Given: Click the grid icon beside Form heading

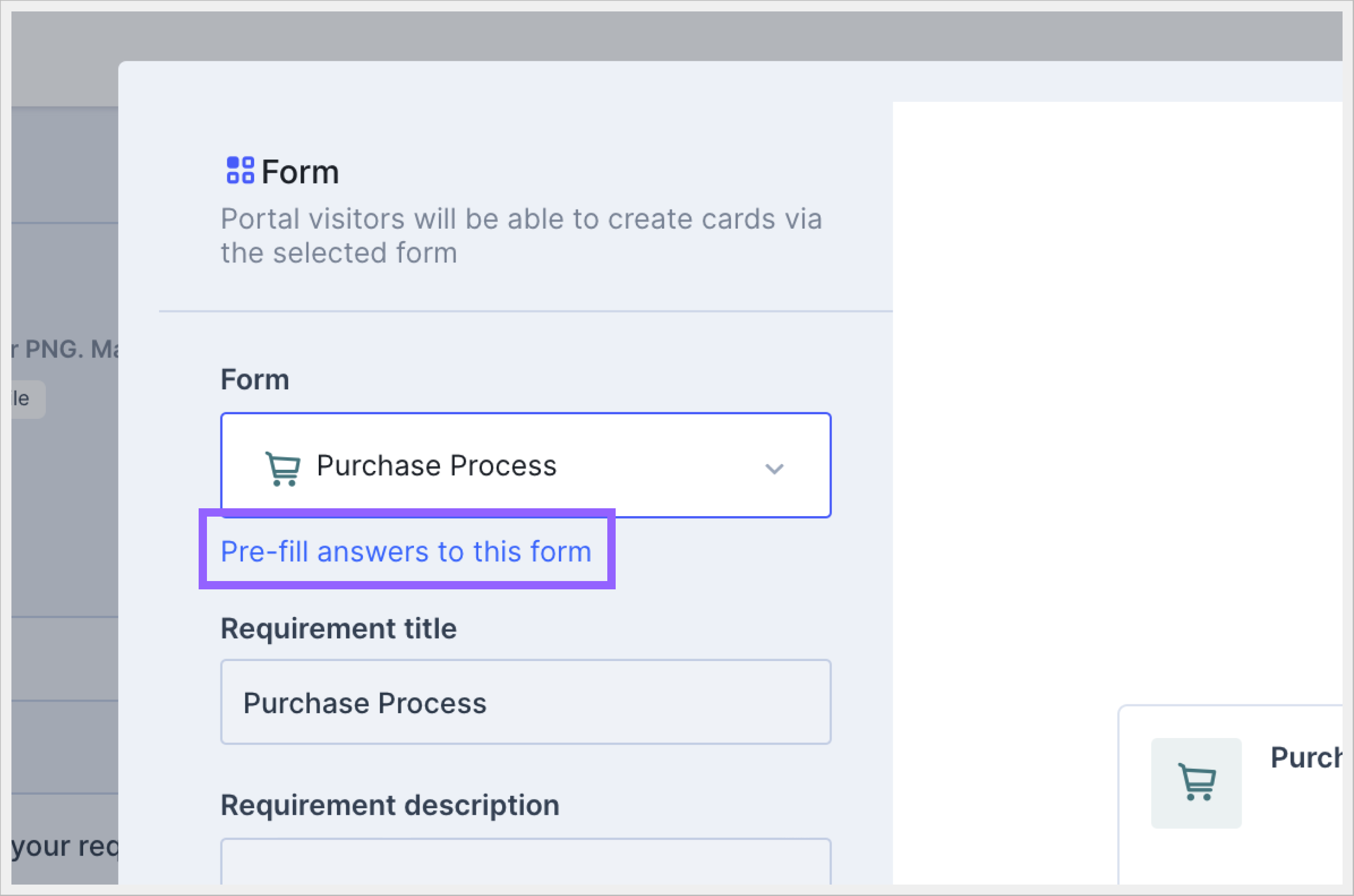Looking at the screenshot, I should coord(240,170).
